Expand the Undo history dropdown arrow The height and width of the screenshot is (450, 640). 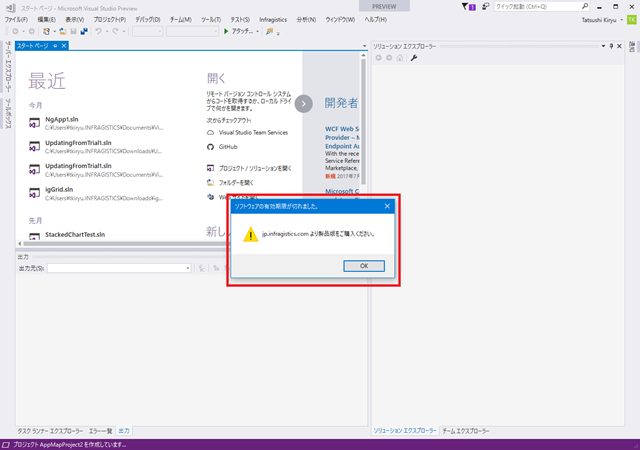coord(107,31)
